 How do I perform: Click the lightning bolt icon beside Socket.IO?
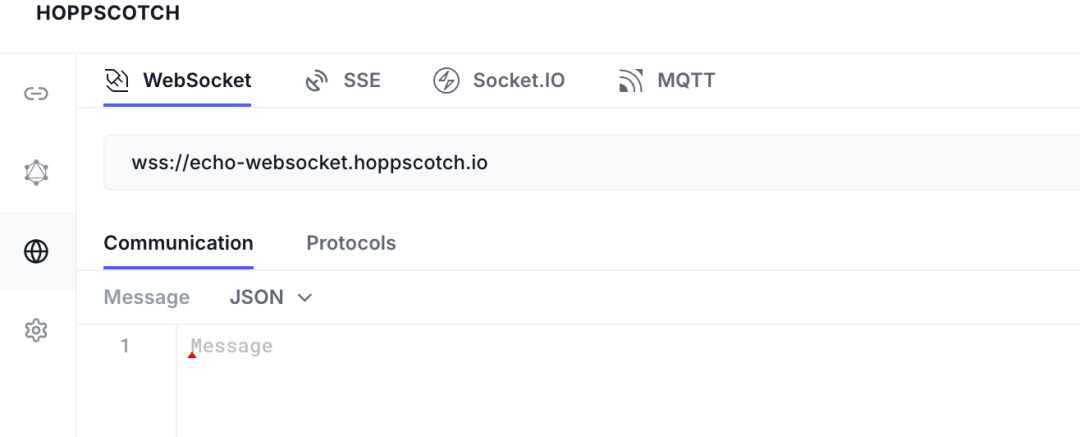446,80
